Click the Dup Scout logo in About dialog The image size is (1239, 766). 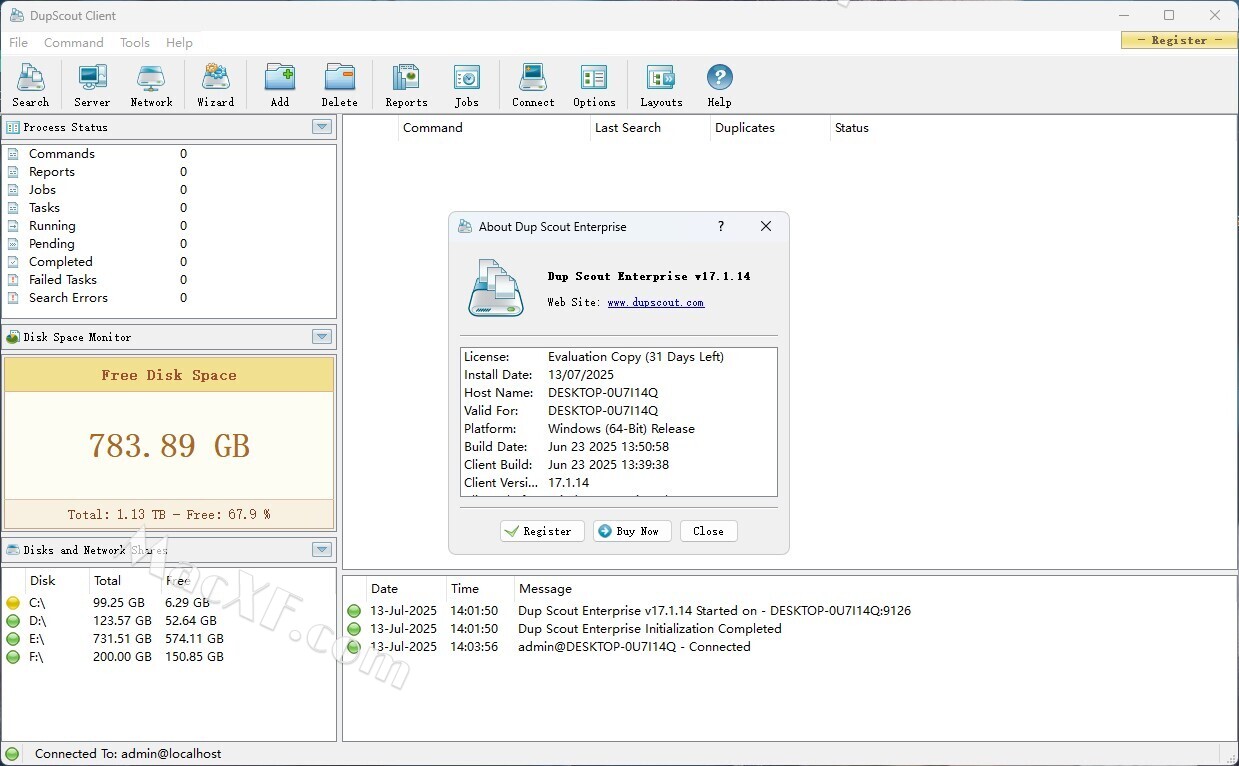tap(496, 288)
